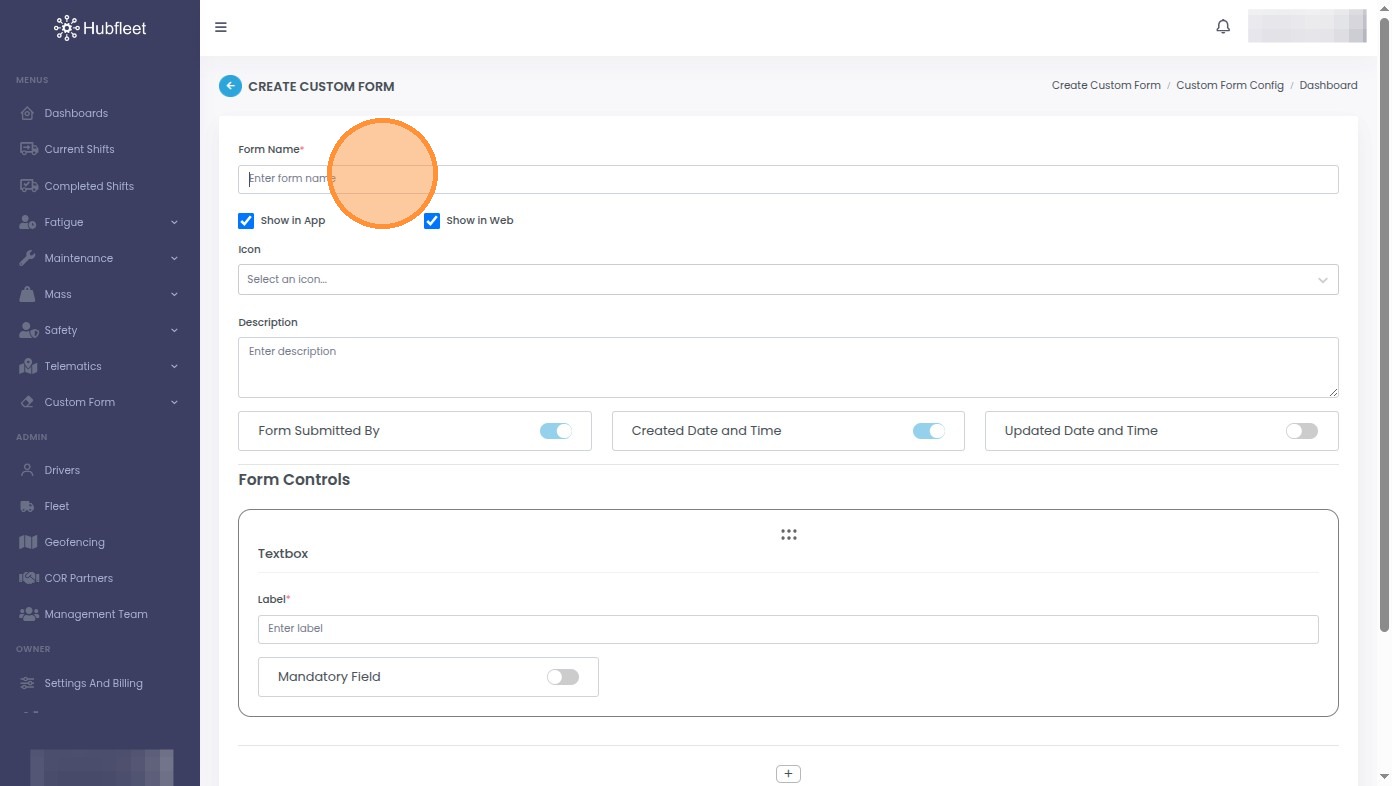The image size is (1392, 786).
Task: Click the Safety icon in sidebar
Action: point(28,330)
